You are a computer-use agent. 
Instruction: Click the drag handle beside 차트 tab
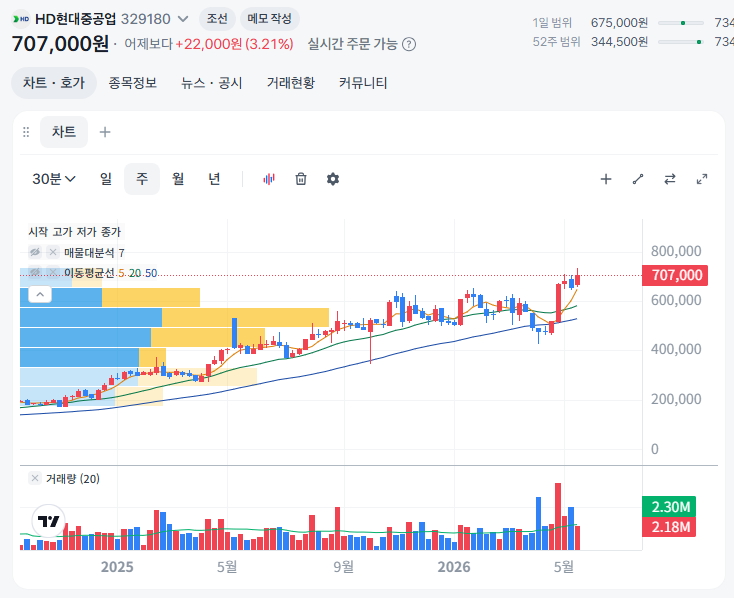[26, 132]
